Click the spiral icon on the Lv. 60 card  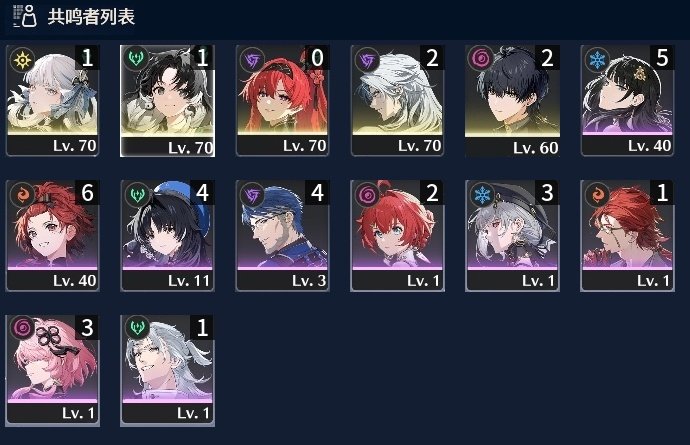click(481, 59)
